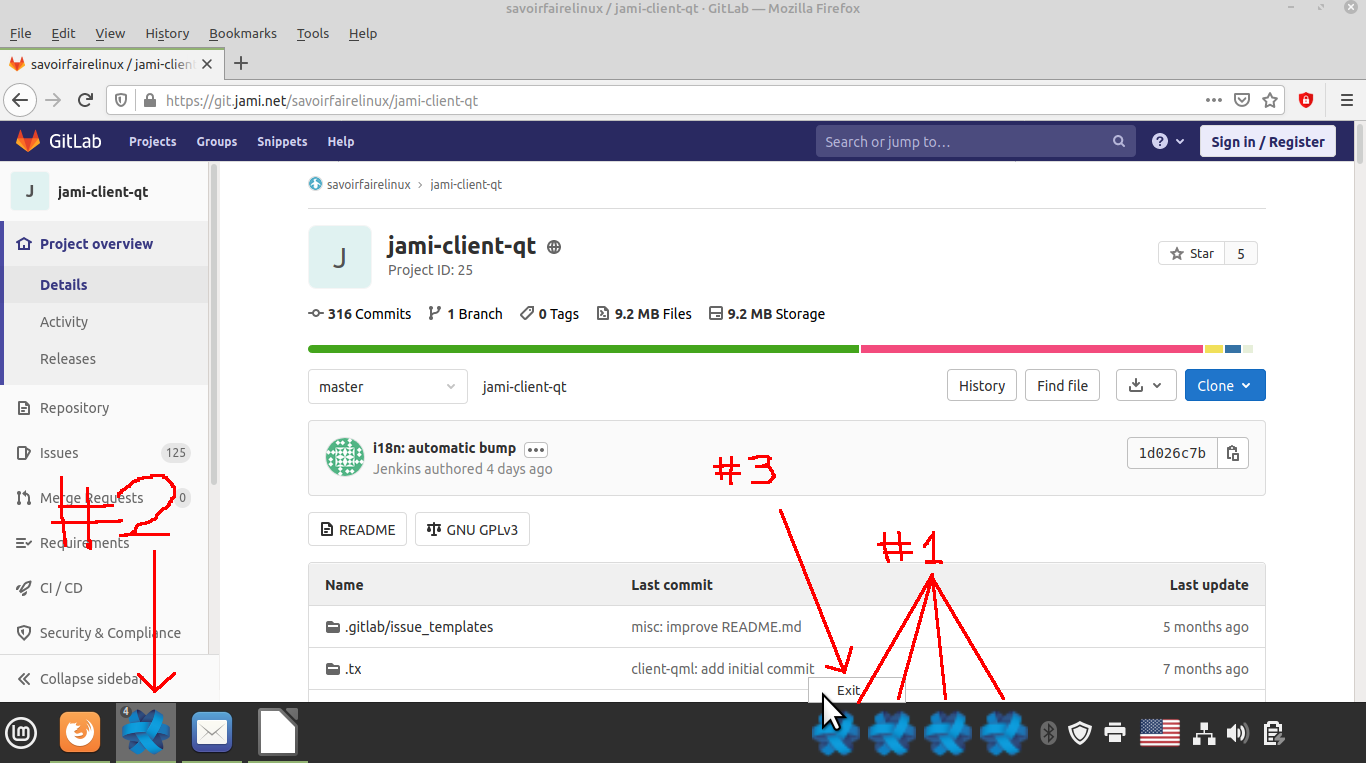Open the .tx folder

tap(353, 669)
